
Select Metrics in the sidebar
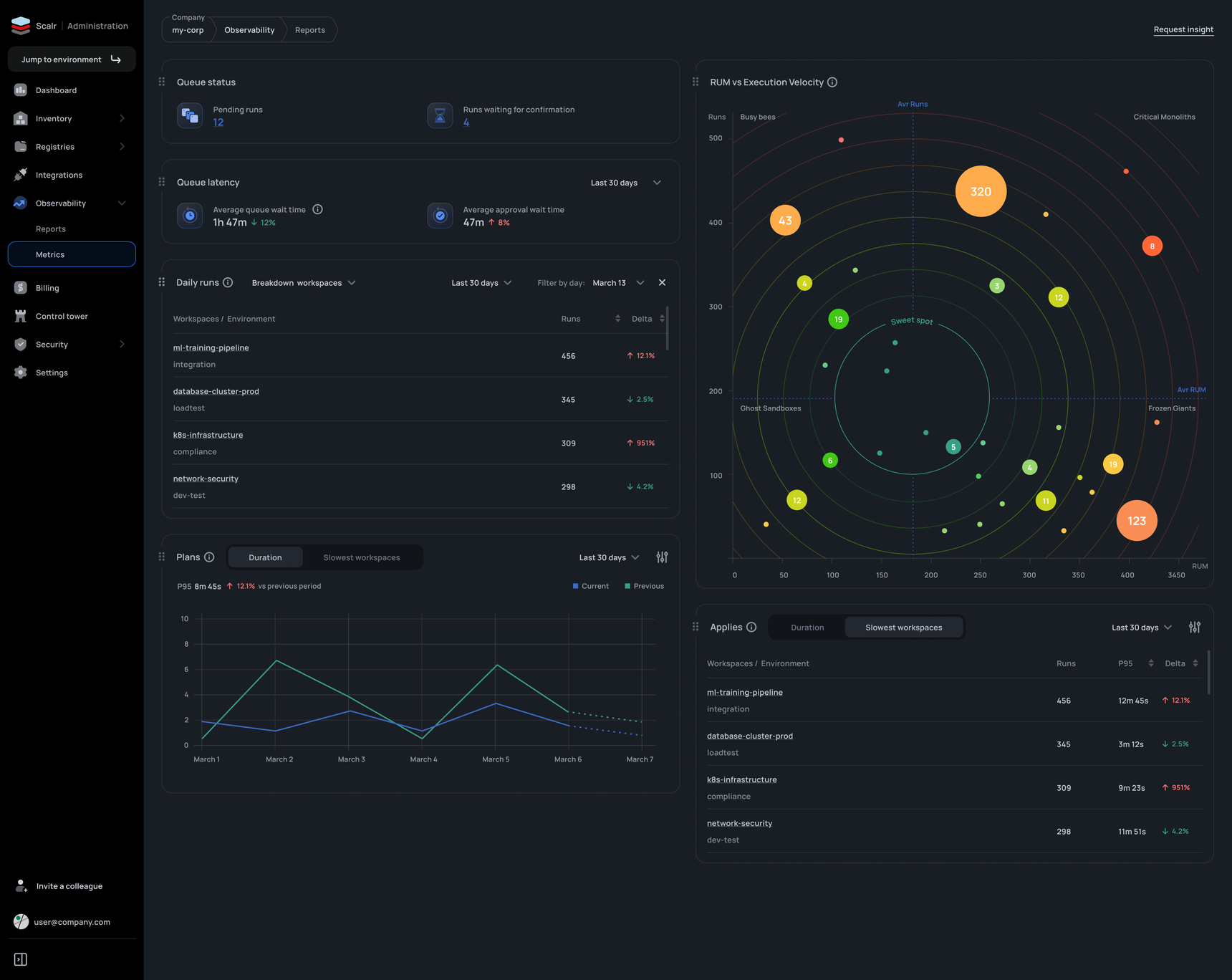72,254
